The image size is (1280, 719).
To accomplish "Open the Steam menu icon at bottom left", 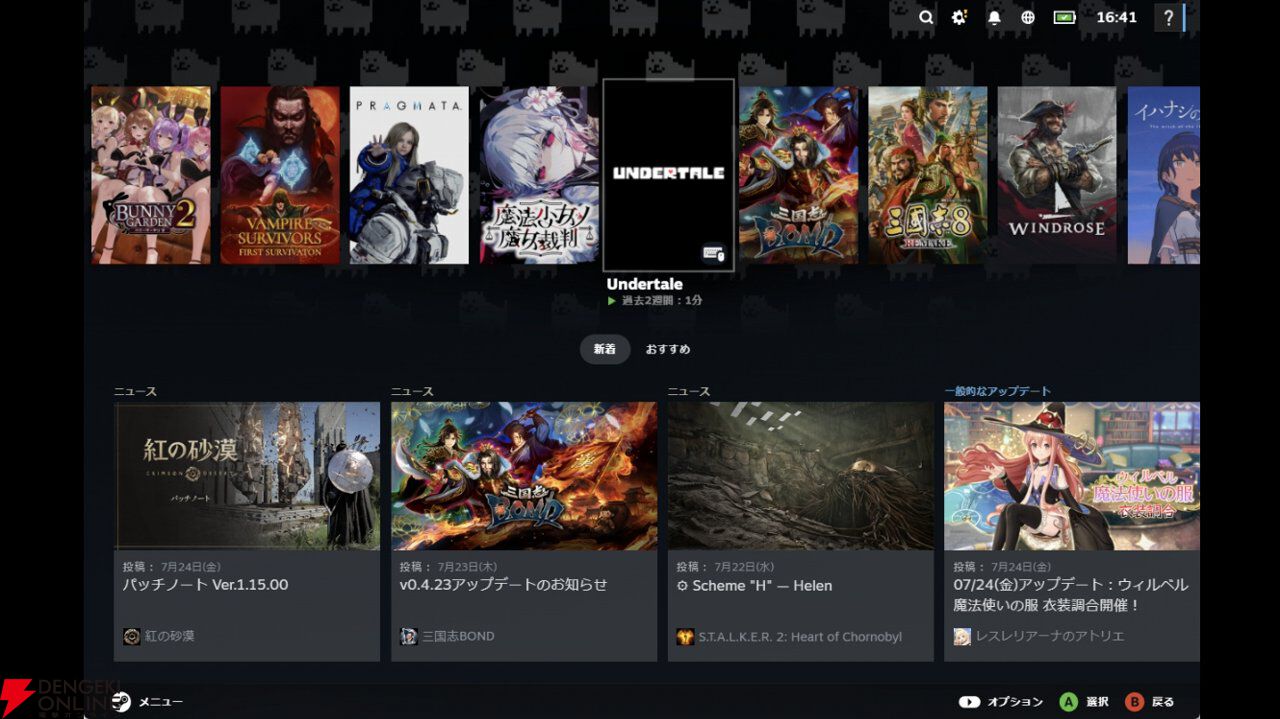I will pos(121,701).
